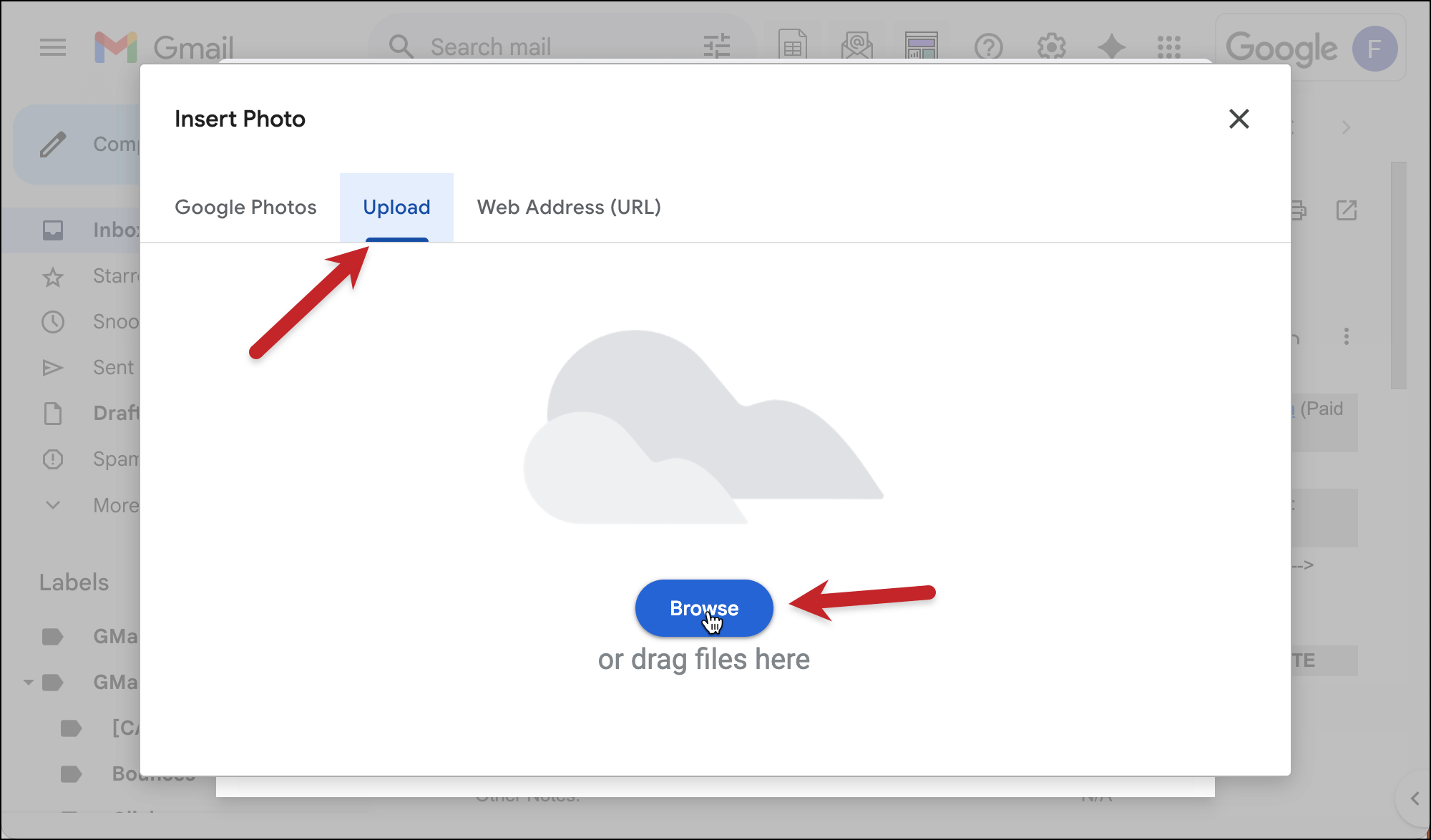Open email in new window icon
The height and width of the screenshot is (840, 1431).
pos(1346,210)
